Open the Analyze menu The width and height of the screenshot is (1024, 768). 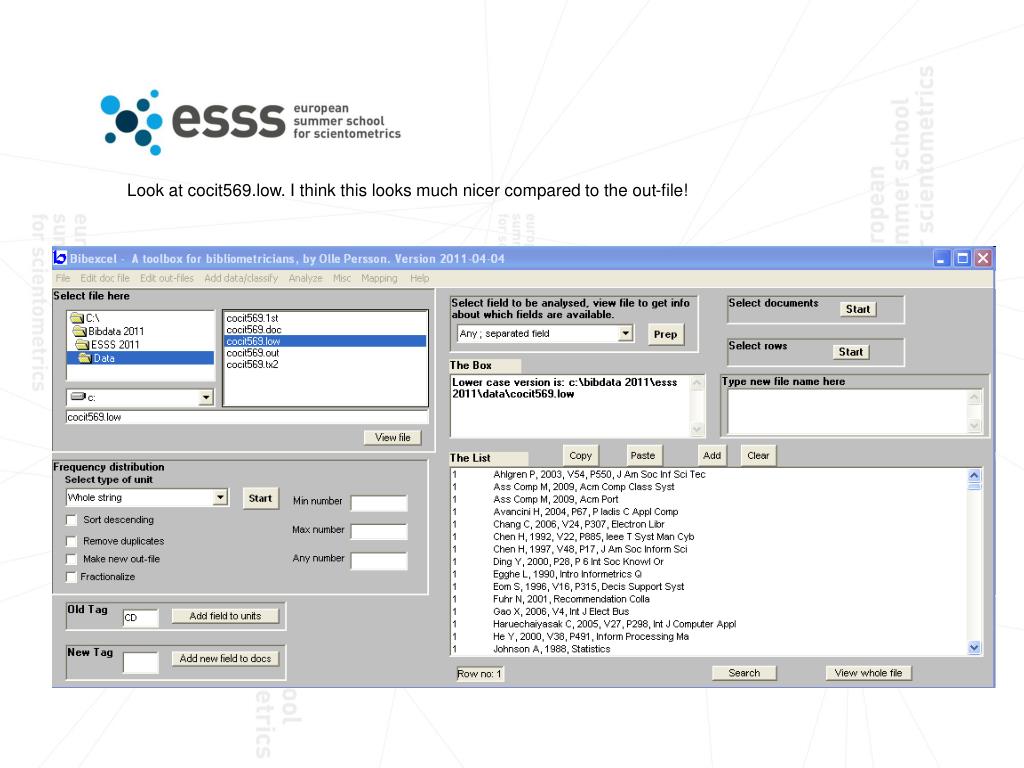(x=306, y=278)
